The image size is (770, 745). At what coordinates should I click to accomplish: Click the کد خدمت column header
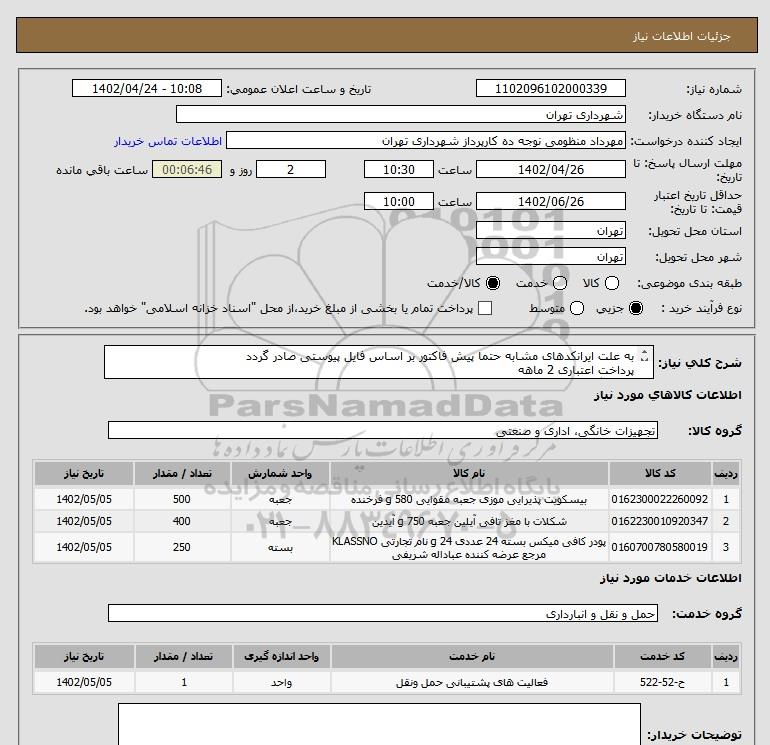click(662, 657)
